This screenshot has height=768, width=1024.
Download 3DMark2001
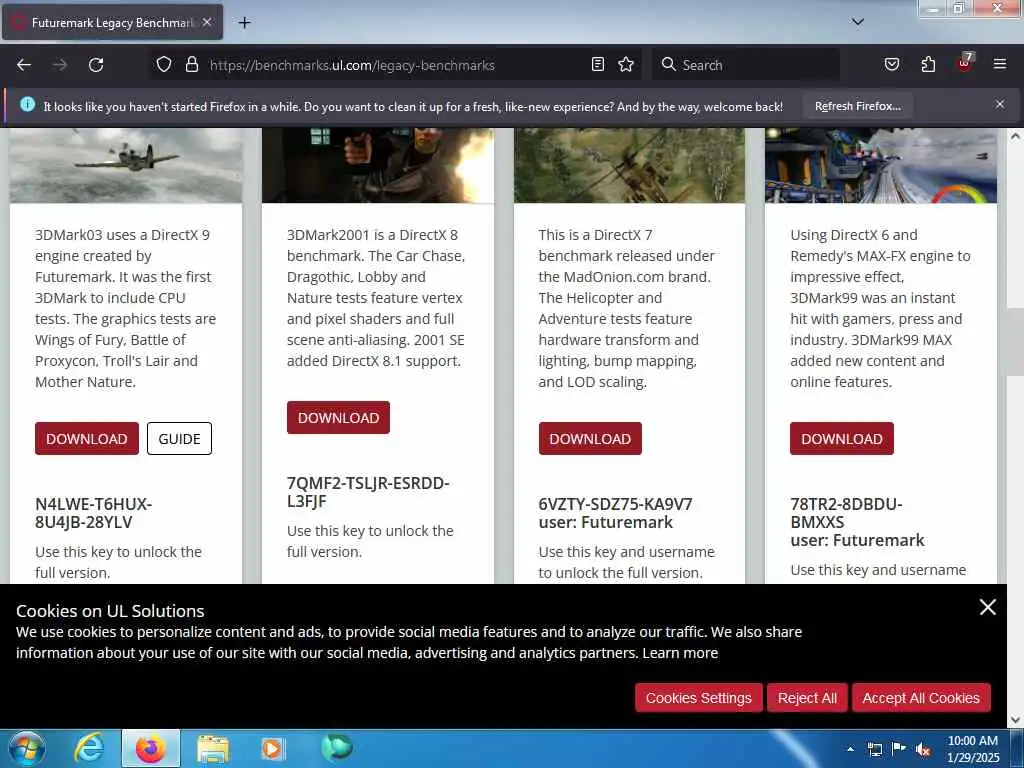338,418
